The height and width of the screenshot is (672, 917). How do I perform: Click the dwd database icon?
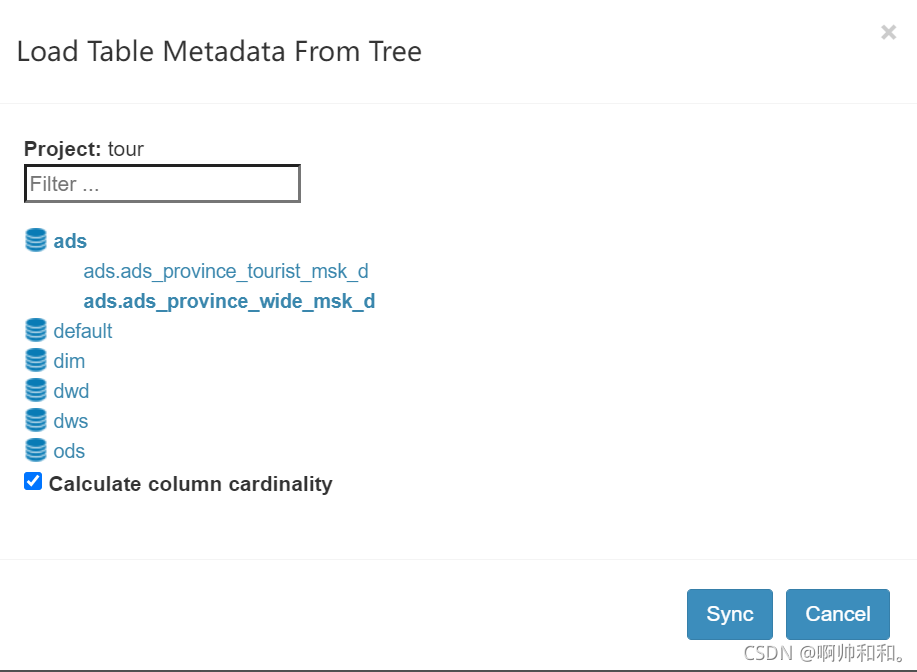pos(36,391)
